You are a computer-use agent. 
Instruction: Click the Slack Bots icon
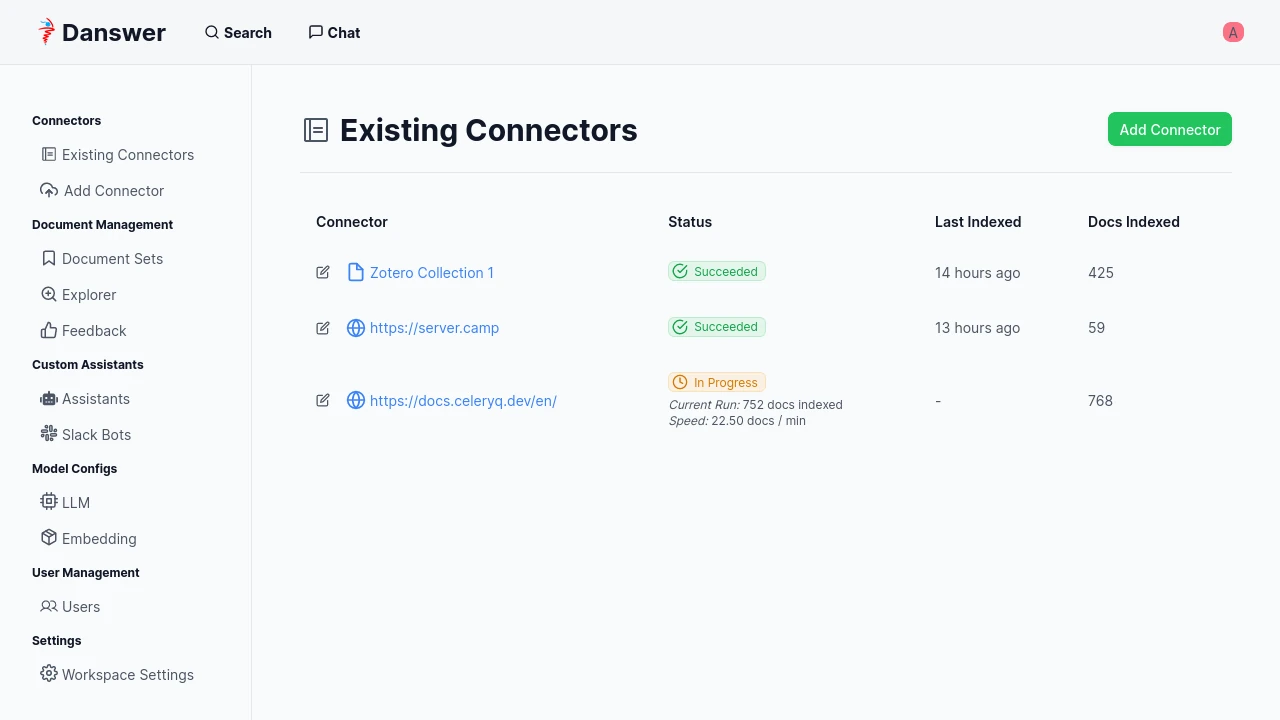tap(49, 434)
